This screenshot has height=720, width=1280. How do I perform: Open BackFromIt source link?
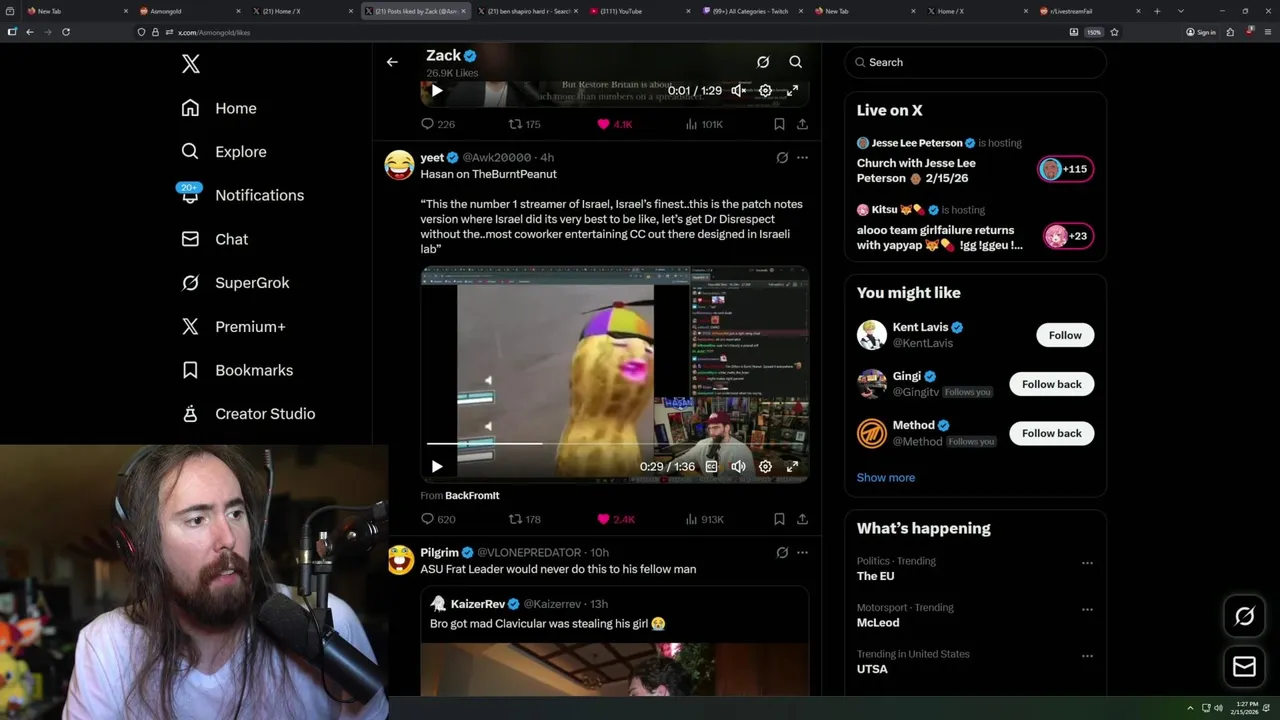pos(472,495)
